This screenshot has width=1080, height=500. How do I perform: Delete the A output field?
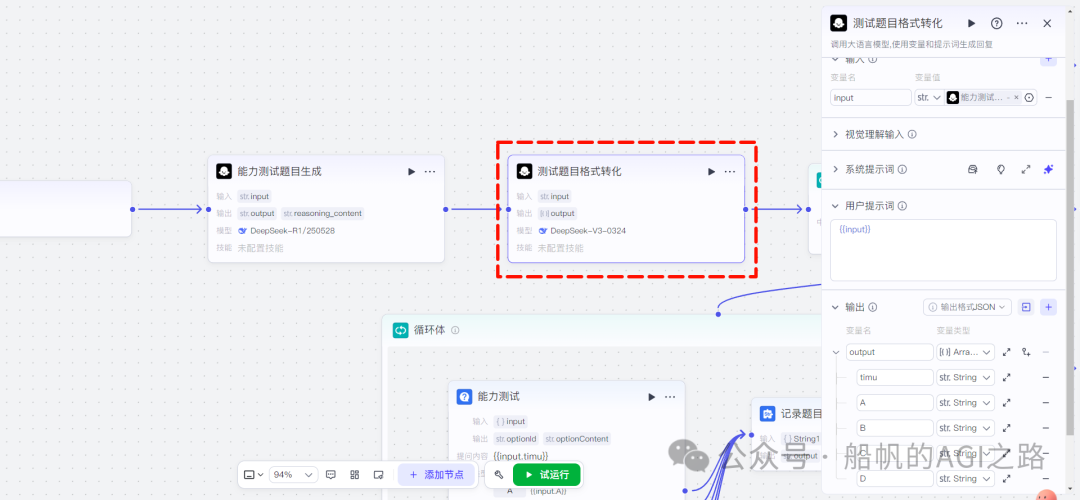[1046, 403]
